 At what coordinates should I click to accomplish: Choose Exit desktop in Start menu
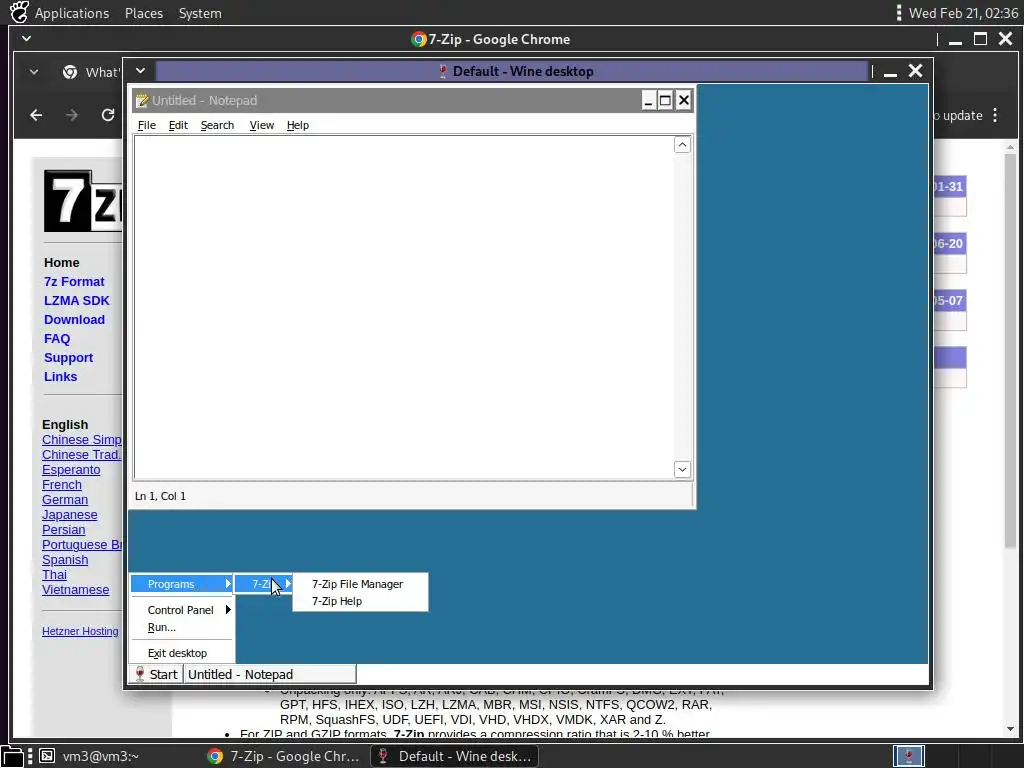177,653
